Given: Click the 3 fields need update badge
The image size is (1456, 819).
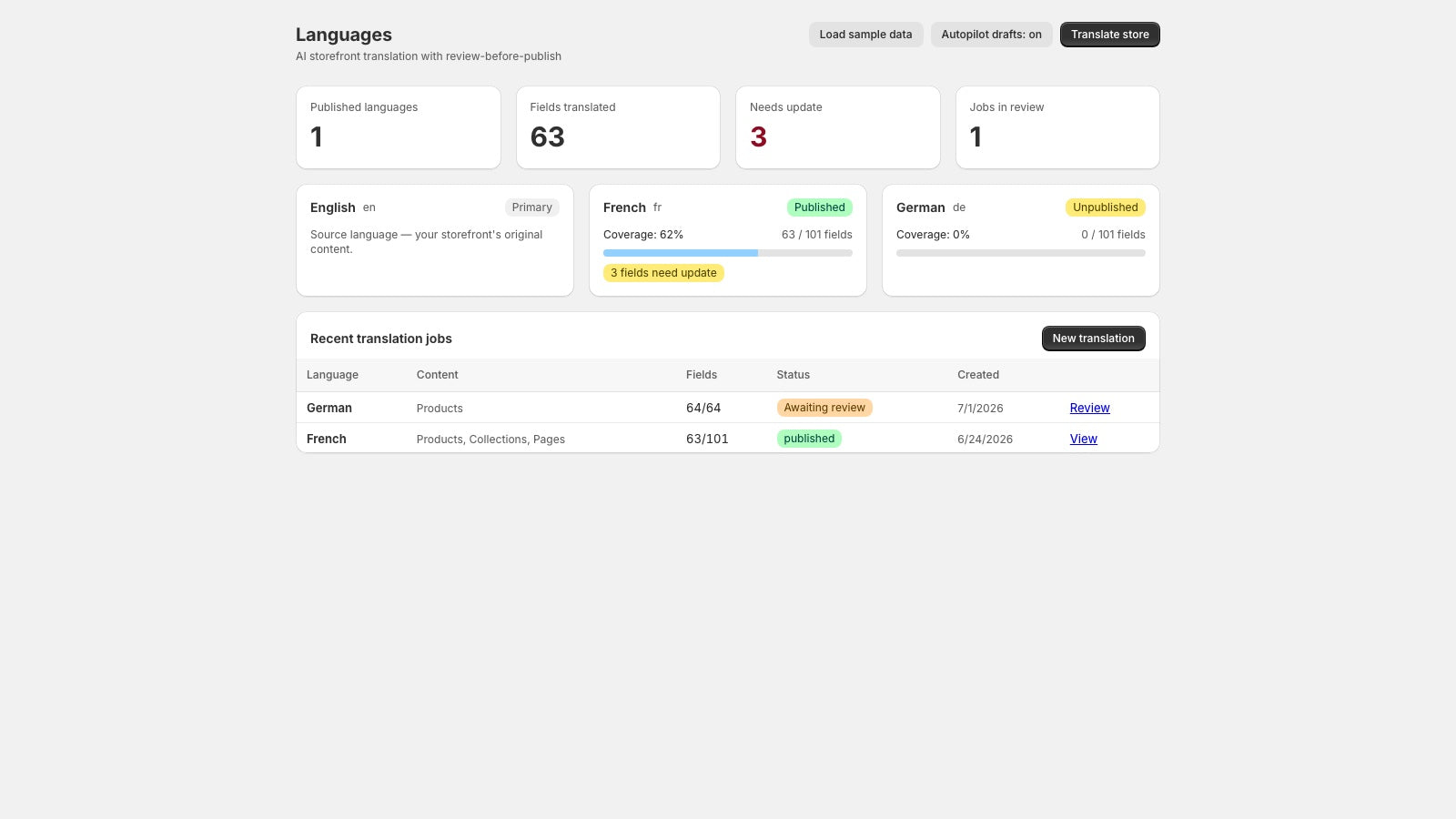Looking at the screenshot, I should coord(663,273).
